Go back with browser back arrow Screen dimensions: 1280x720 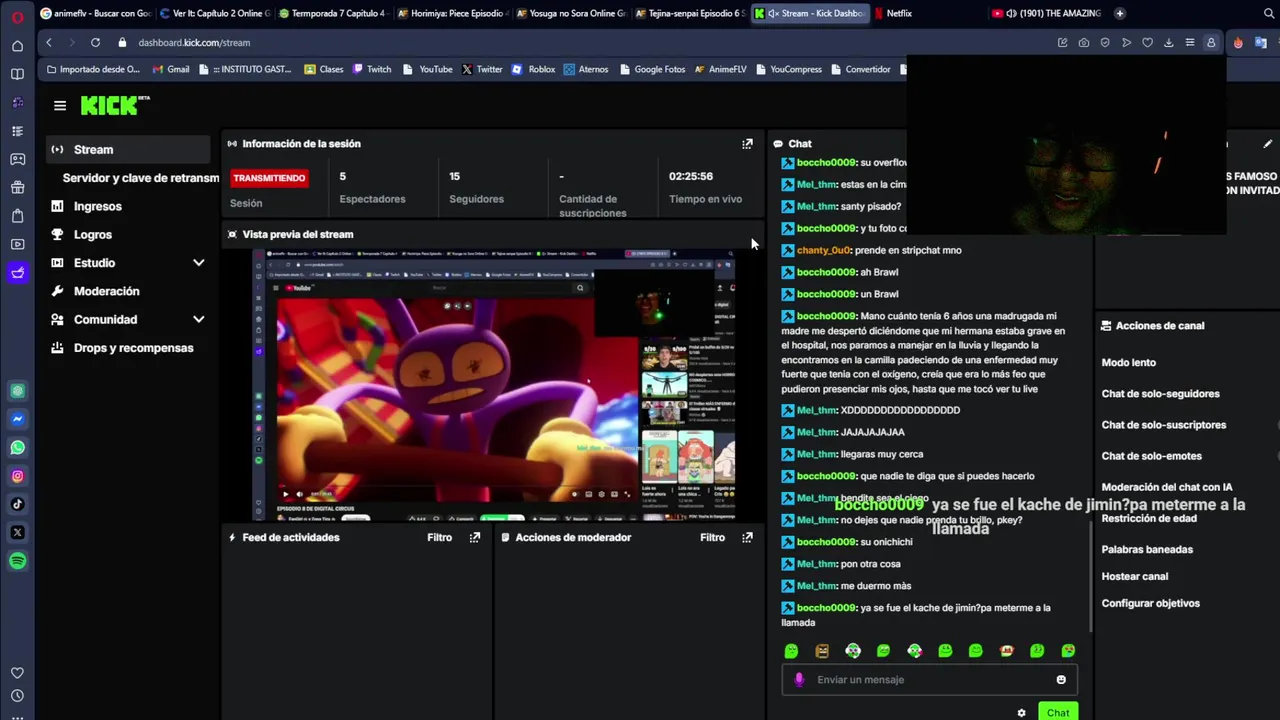(49, 43)
